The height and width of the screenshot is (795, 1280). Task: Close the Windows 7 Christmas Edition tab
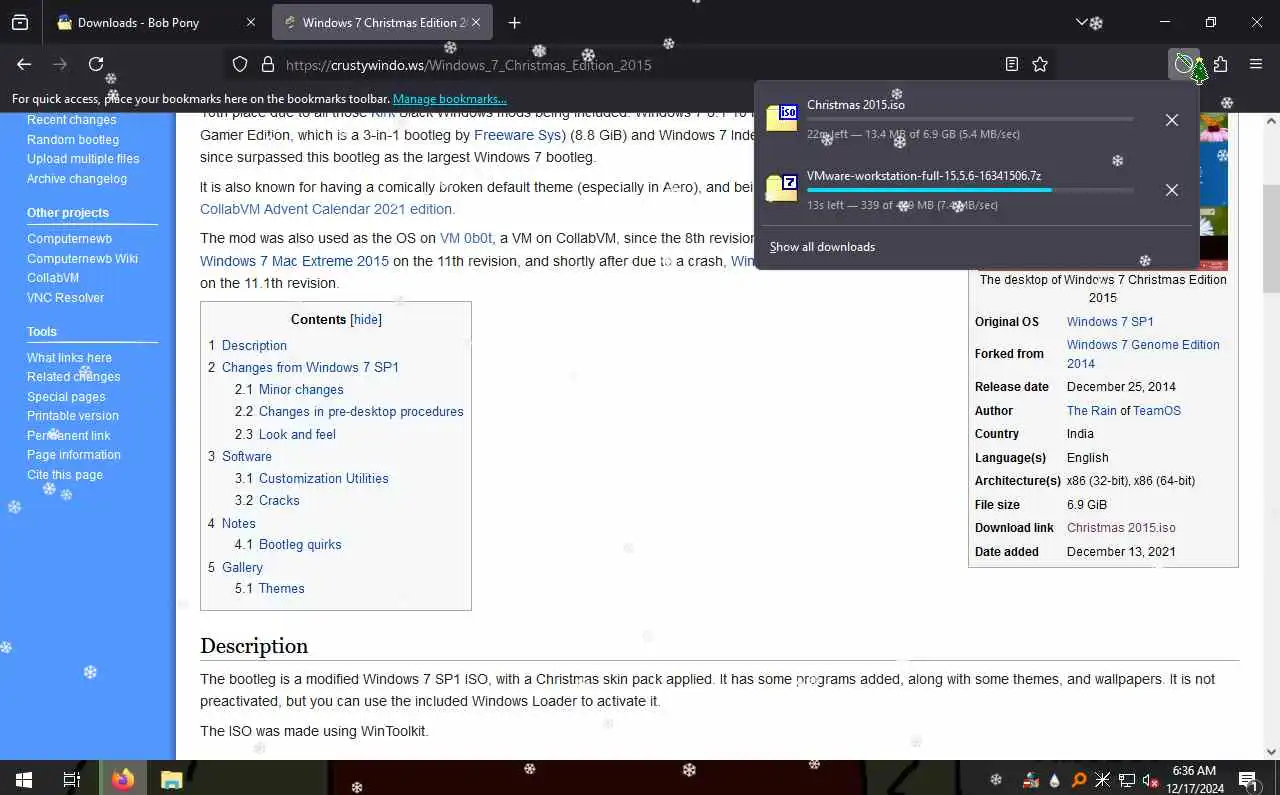476,22
